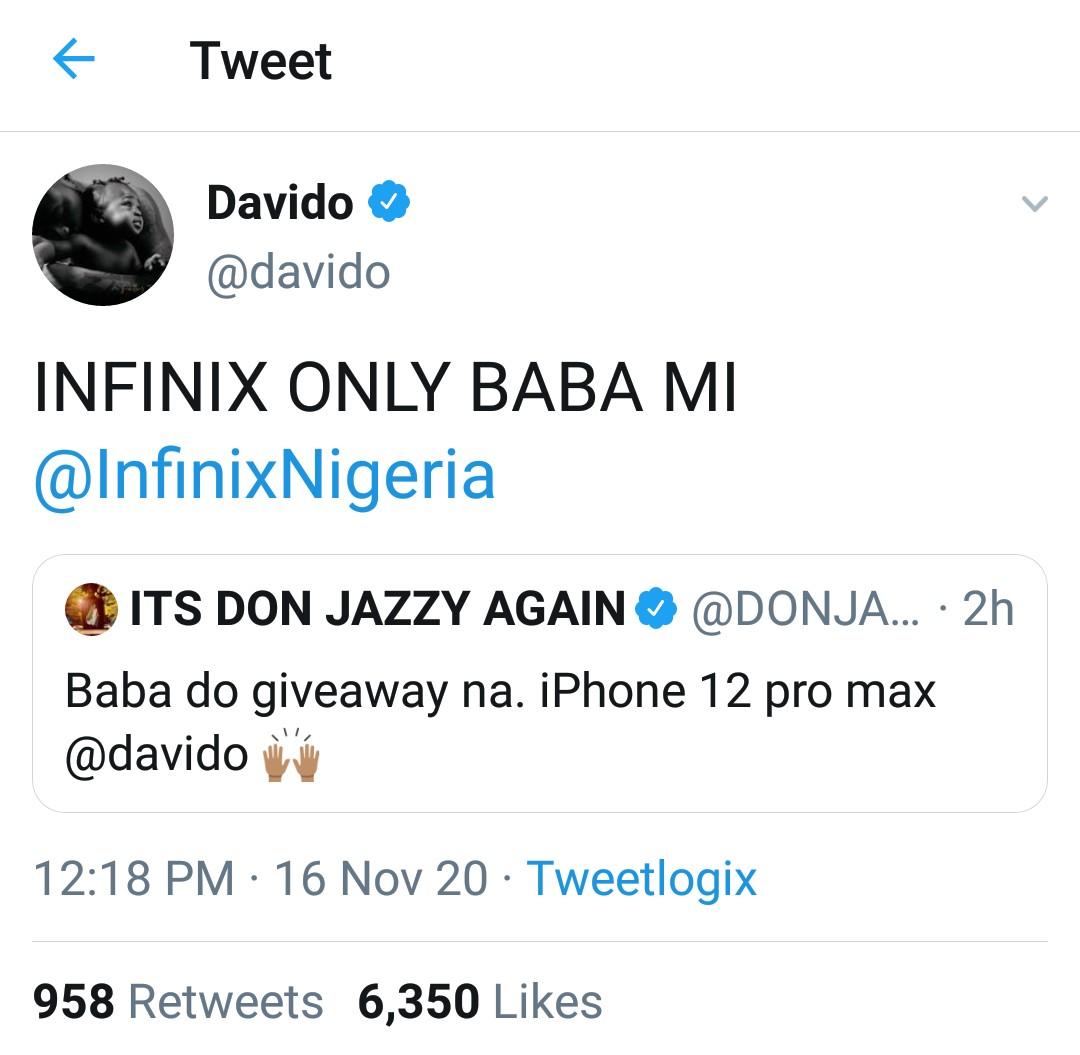Click the Davido display name
The height and width of the screenshot is (1055, 1080).
pyautogui.click(x=280, y=203)
